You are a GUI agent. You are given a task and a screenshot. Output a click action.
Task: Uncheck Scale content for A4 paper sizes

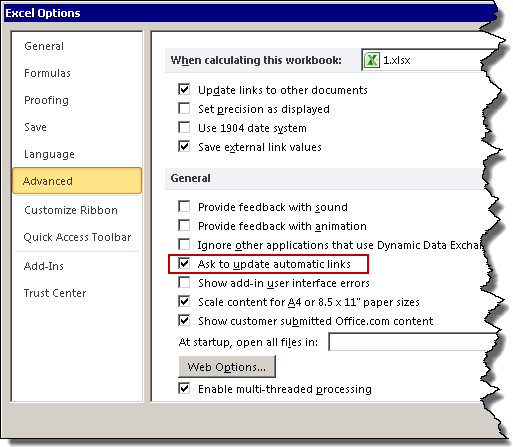184,301
